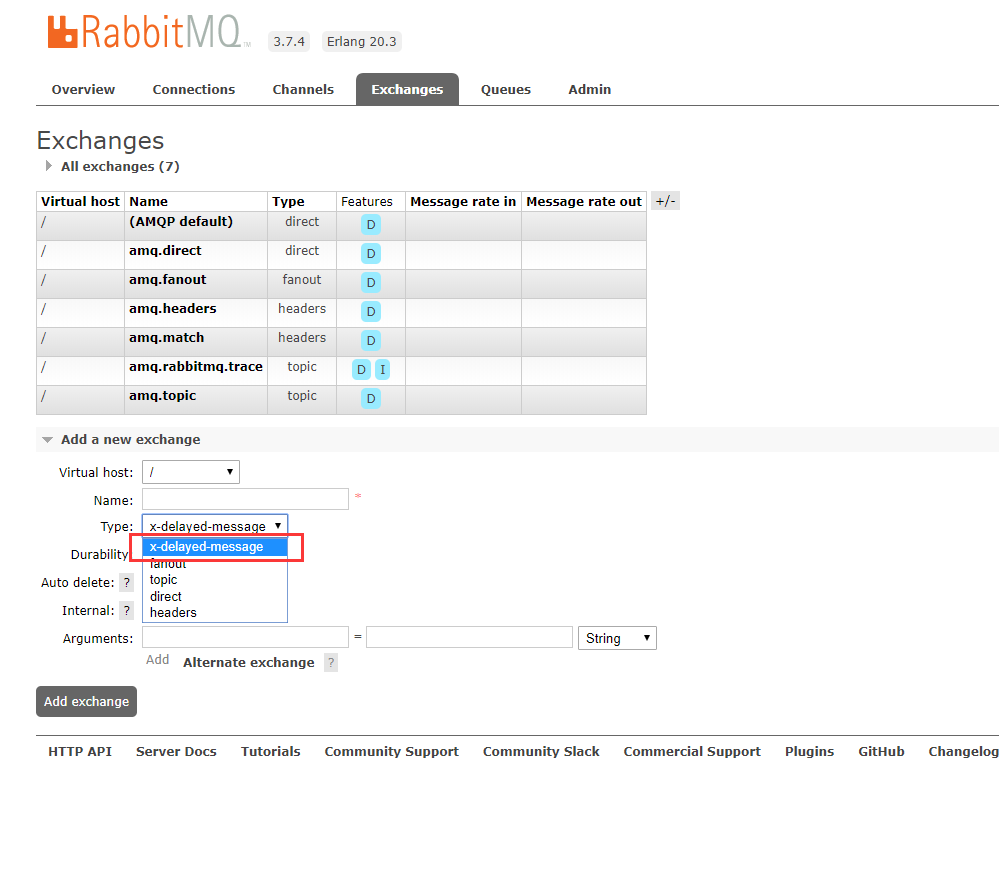
Task: Focus the exchange Name input field
Action: tap(245, 499)
